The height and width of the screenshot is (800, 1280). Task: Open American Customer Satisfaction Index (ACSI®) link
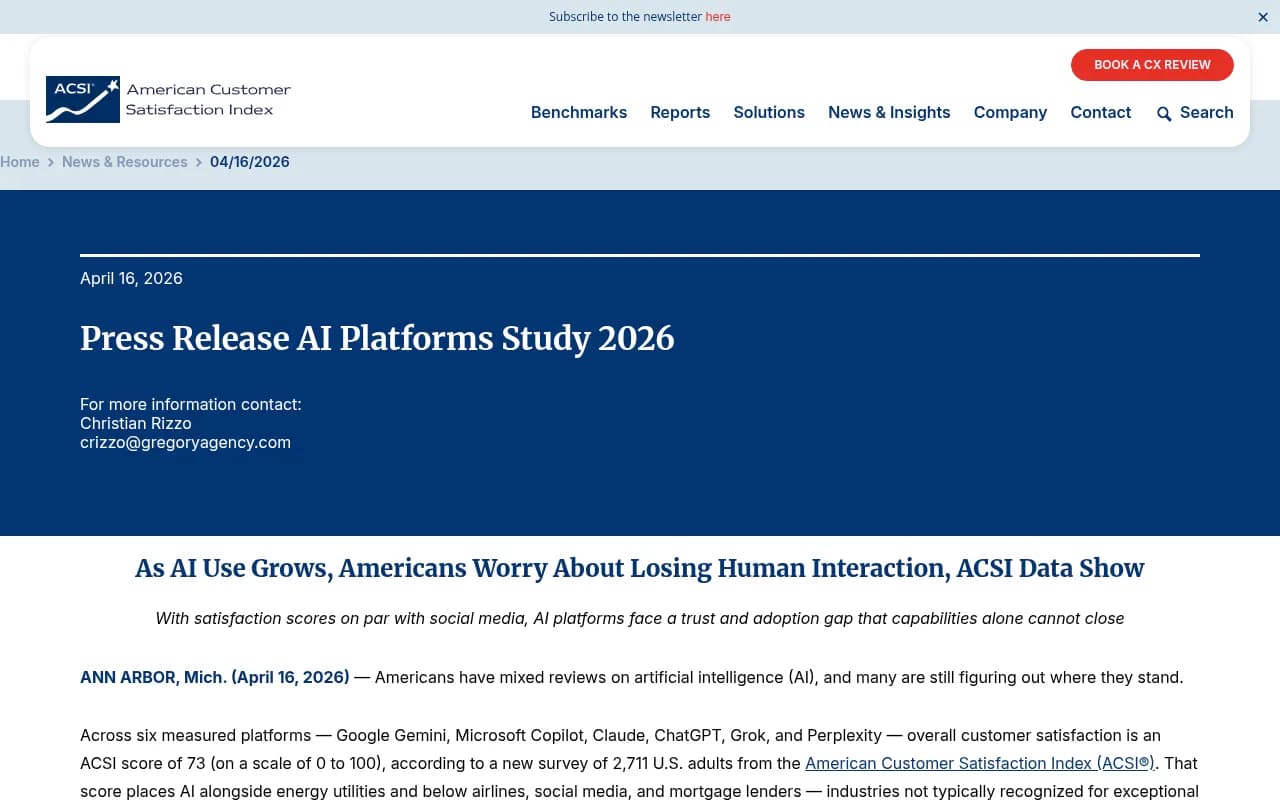pyautogui.click(x=980, y=763)
